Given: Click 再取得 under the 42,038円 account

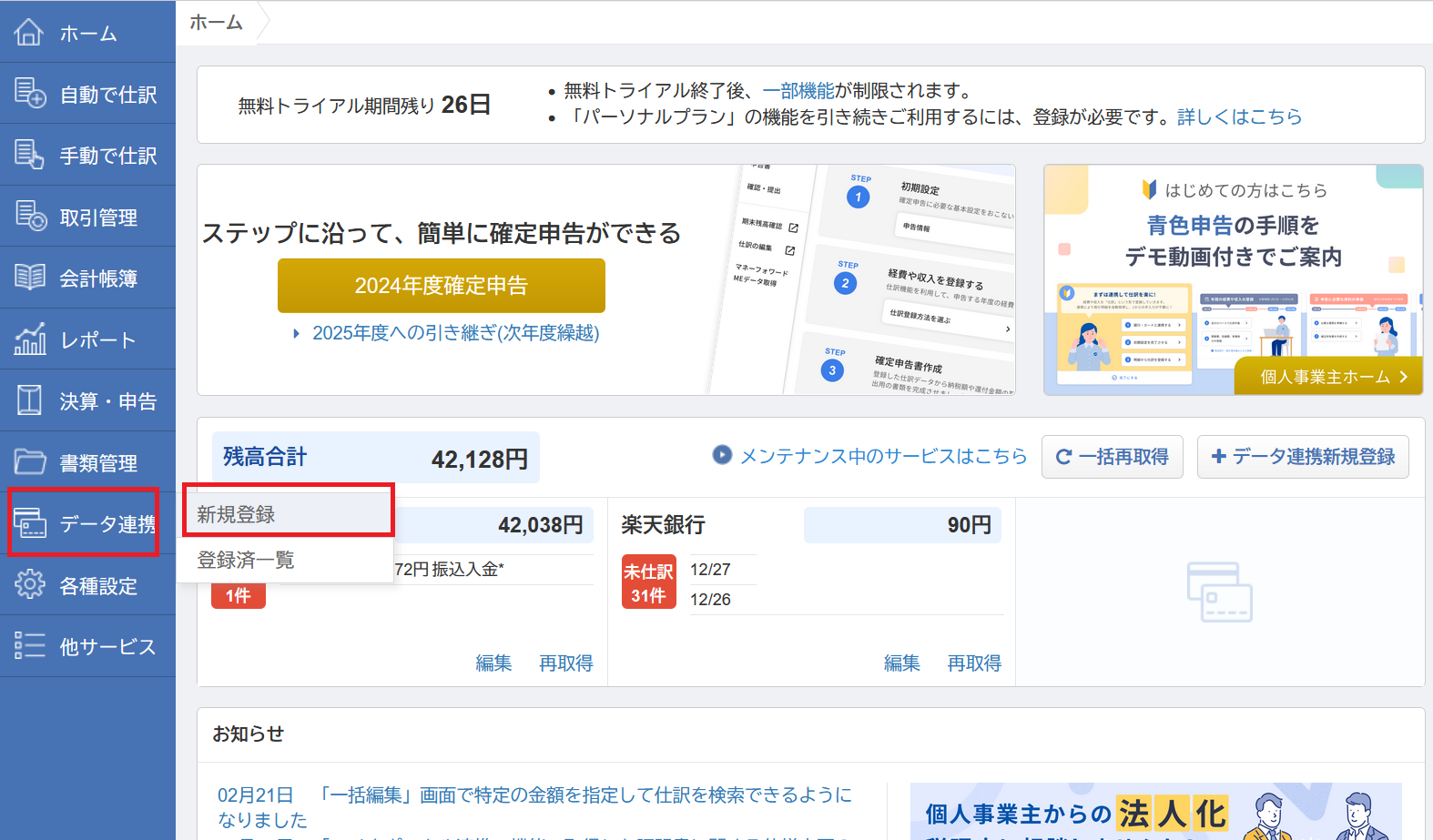Looking at the screenshot, I should (x=565, y=663).
